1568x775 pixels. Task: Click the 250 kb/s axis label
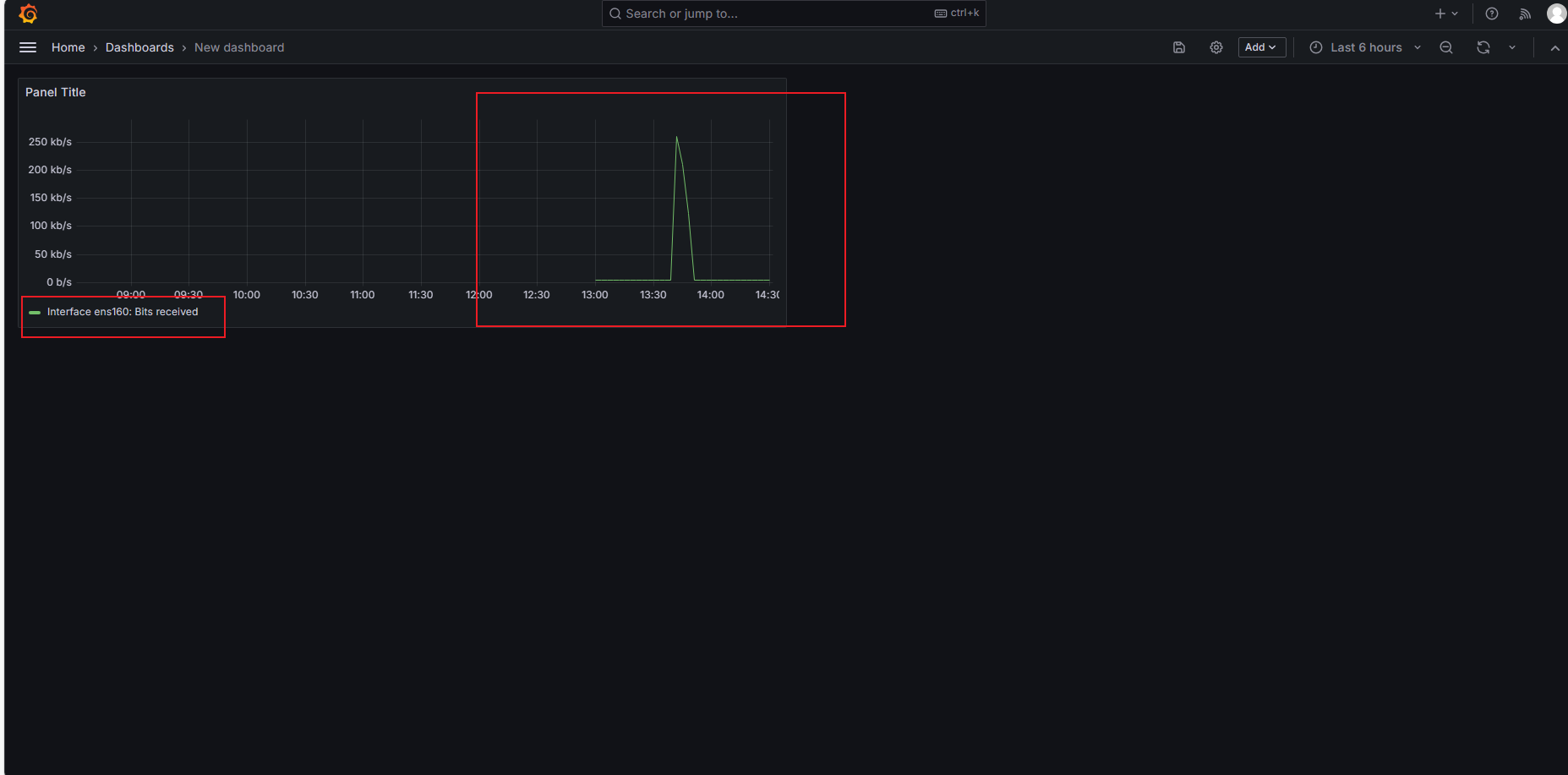click(x=50, y=142)
